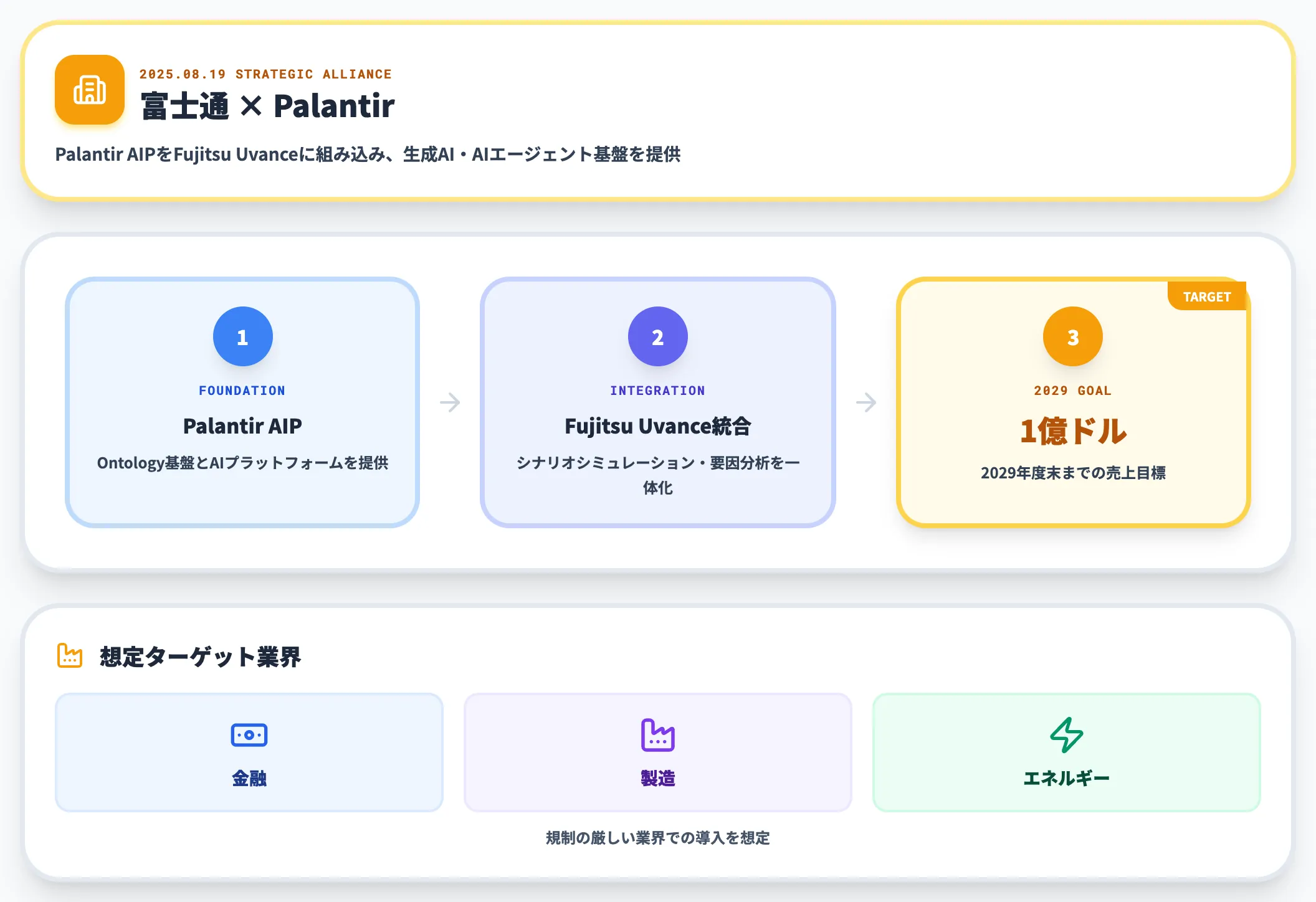The width and height of the screenshot is (1316, 902).
Task: Click the purple factory icon above 製造
Action: coord(658,735)
